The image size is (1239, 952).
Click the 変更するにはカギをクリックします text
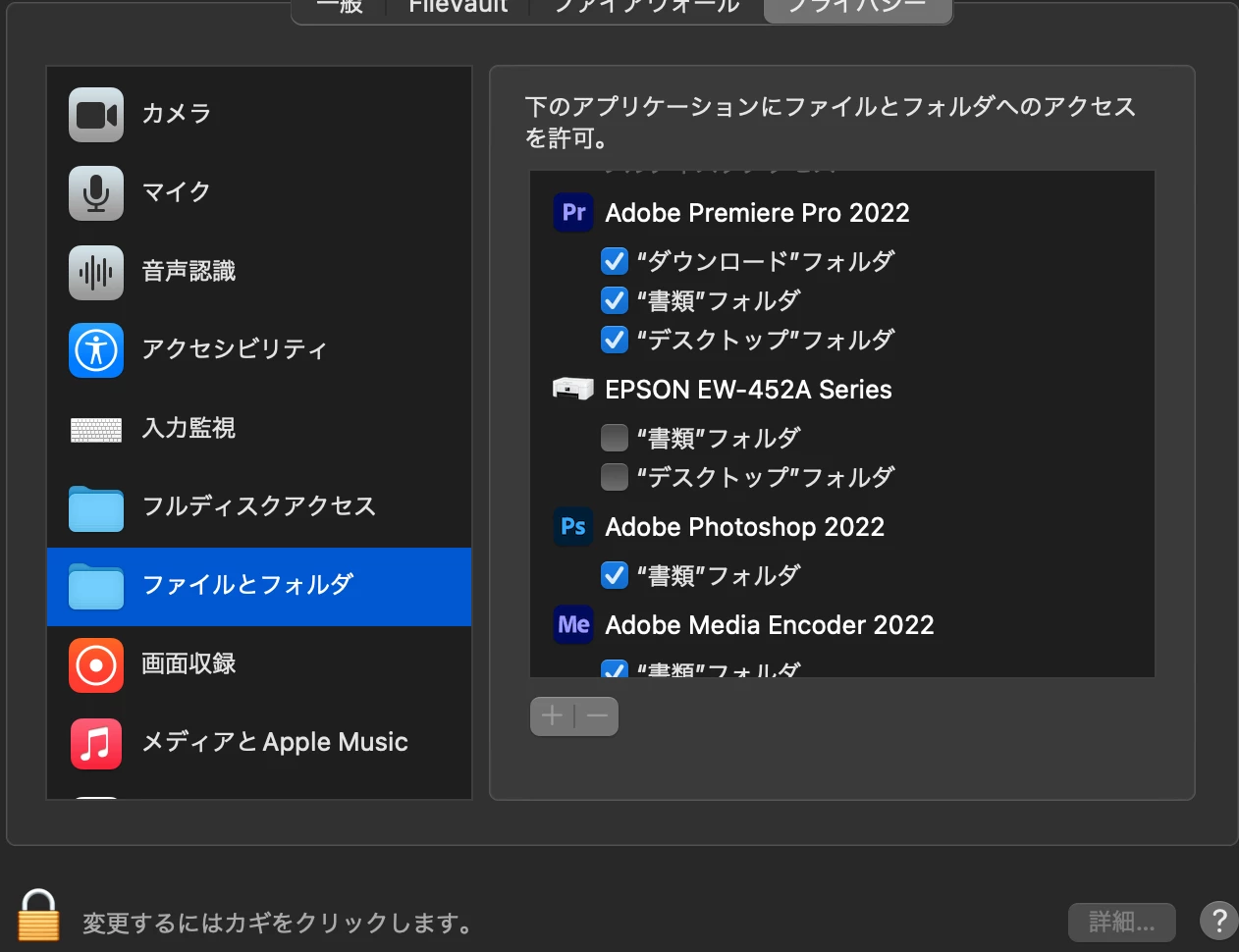(x=279, y=924)
